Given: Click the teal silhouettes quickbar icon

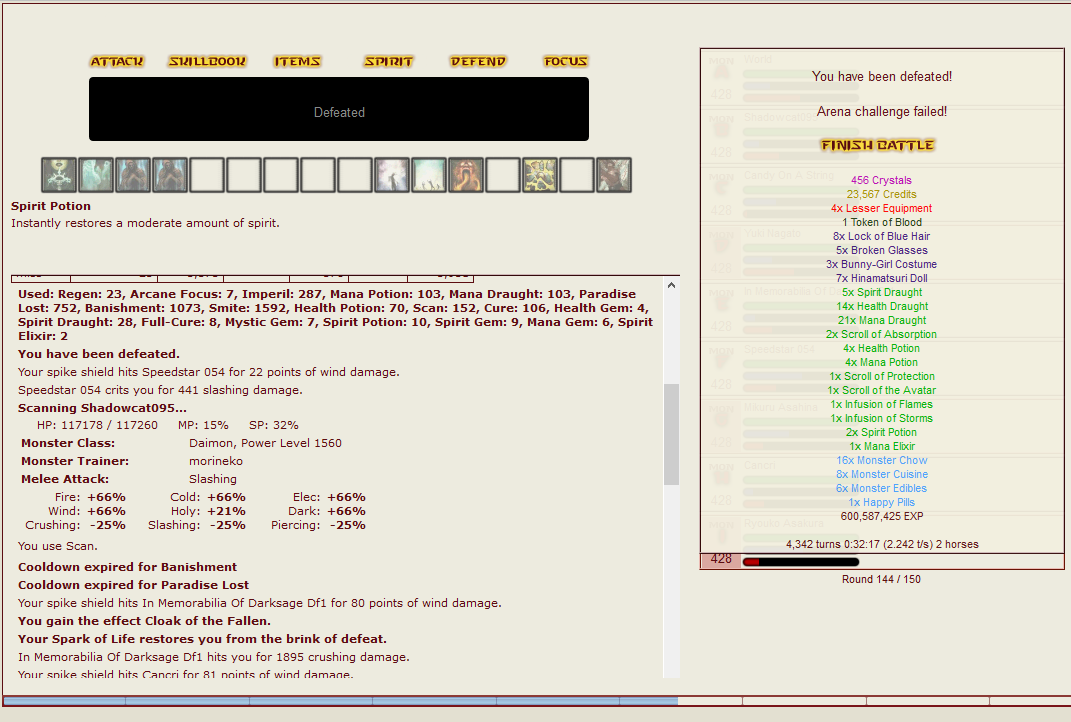Looking at the screenshot, I should point(429,175).
